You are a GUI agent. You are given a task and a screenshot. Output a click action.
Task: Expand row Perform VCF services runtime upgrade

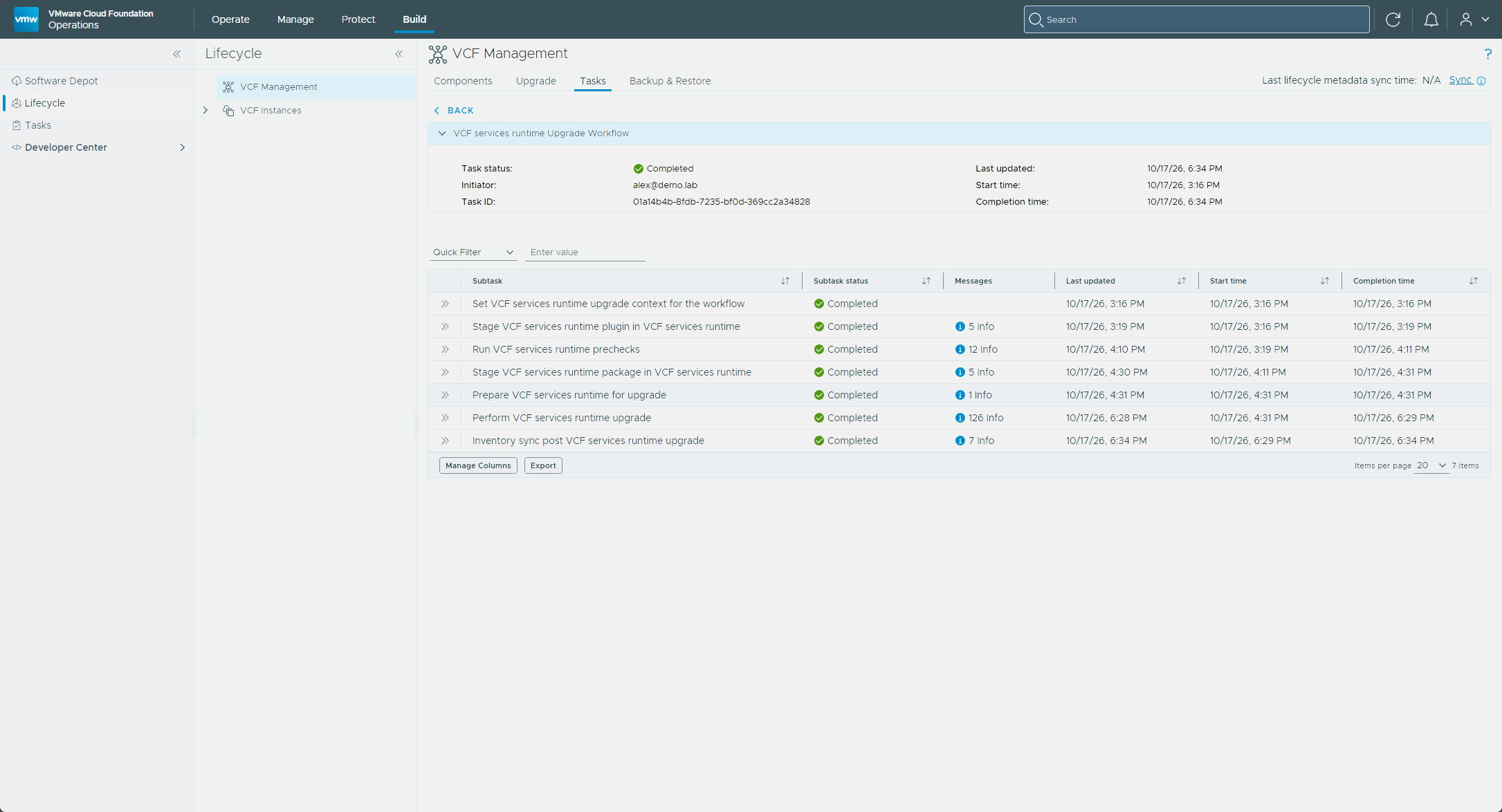pyautogui.click(x=445, y=418)
